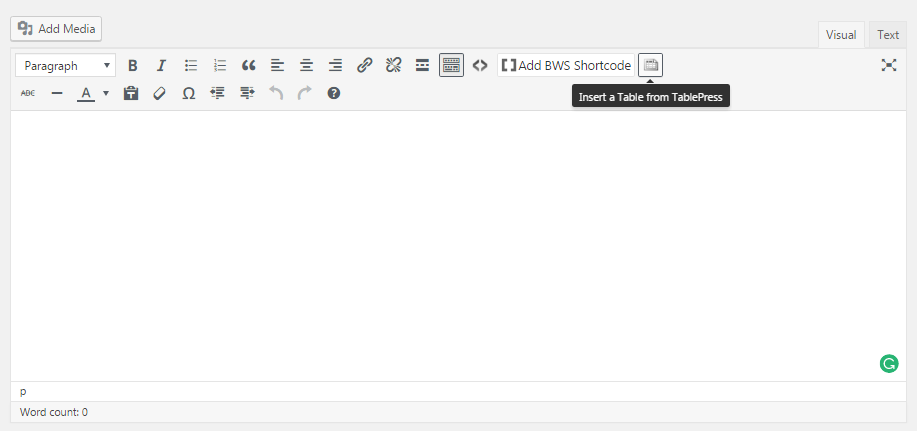Switch to the Text editor tab
This screenshot has width=917, height=431.
point(887,35)
